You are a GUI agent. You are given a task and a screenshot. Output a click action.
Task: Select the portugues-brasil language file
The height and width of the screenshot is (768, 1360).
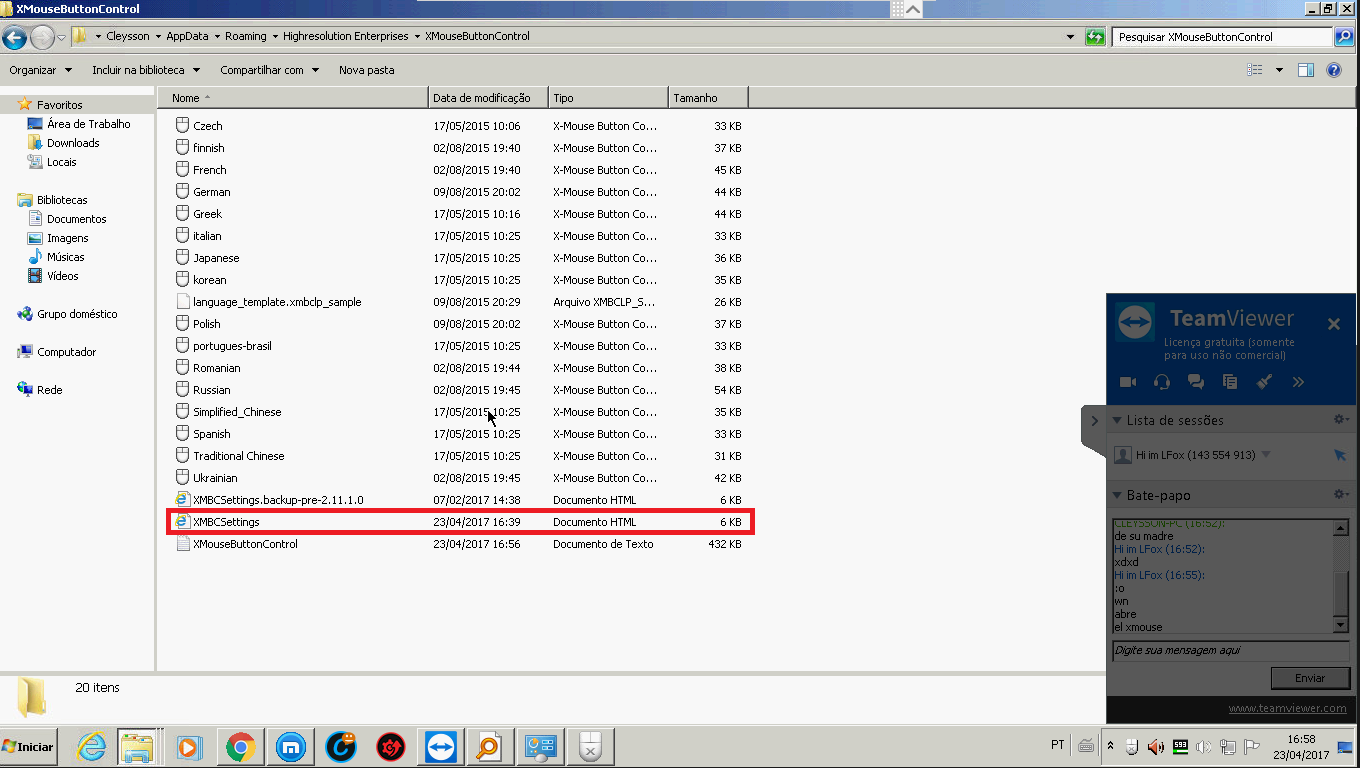pyautogui.click(x=460, y=346)
